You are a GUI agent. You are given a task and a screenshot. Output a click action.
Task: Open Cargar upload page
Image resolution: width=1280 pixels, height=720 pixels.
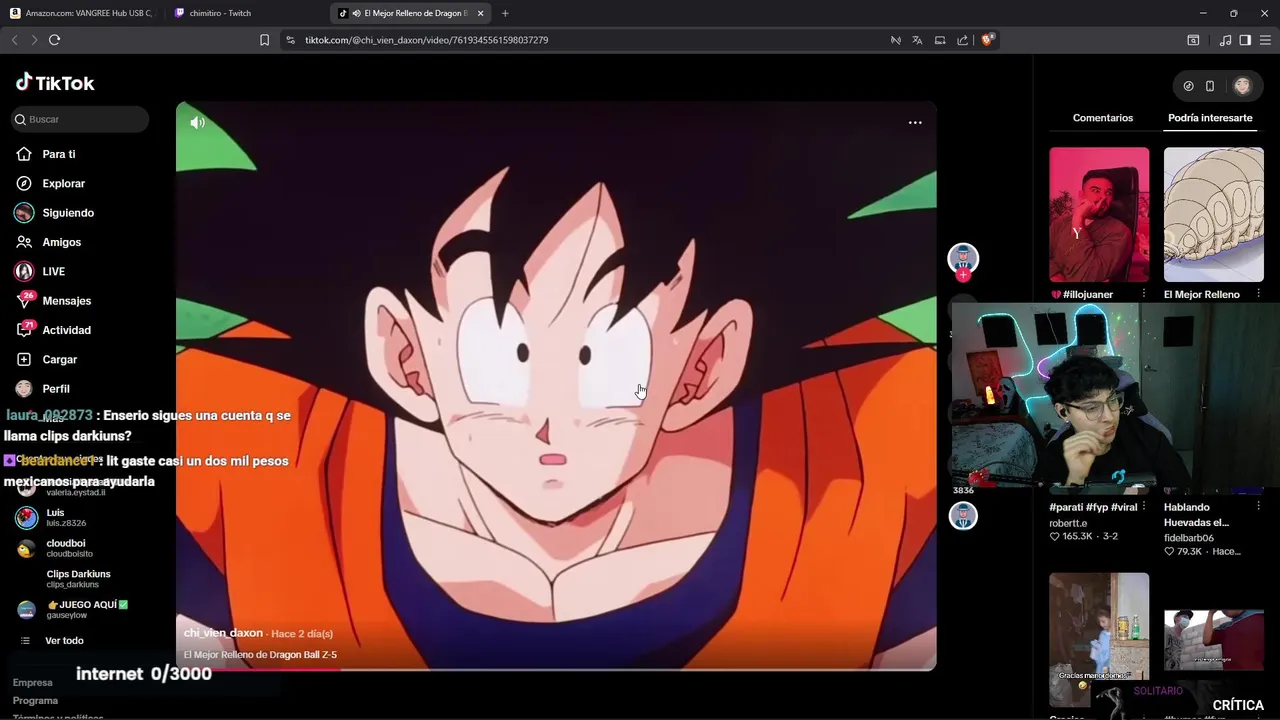(59, 359)
